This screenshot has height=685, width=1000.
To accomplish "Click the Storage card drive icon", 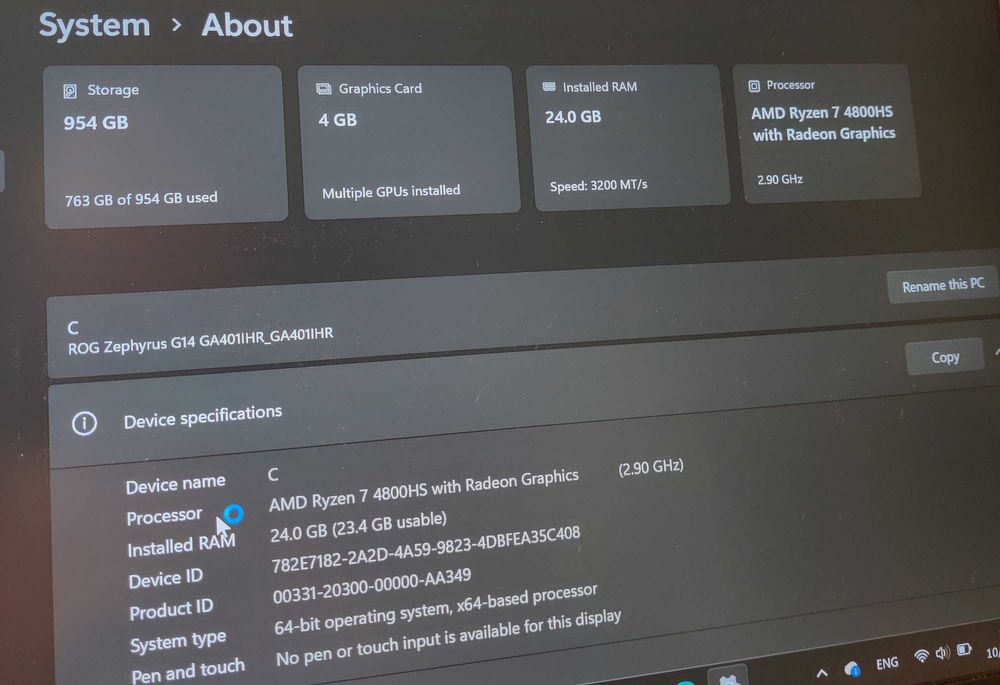I will [x=70, y=91].
